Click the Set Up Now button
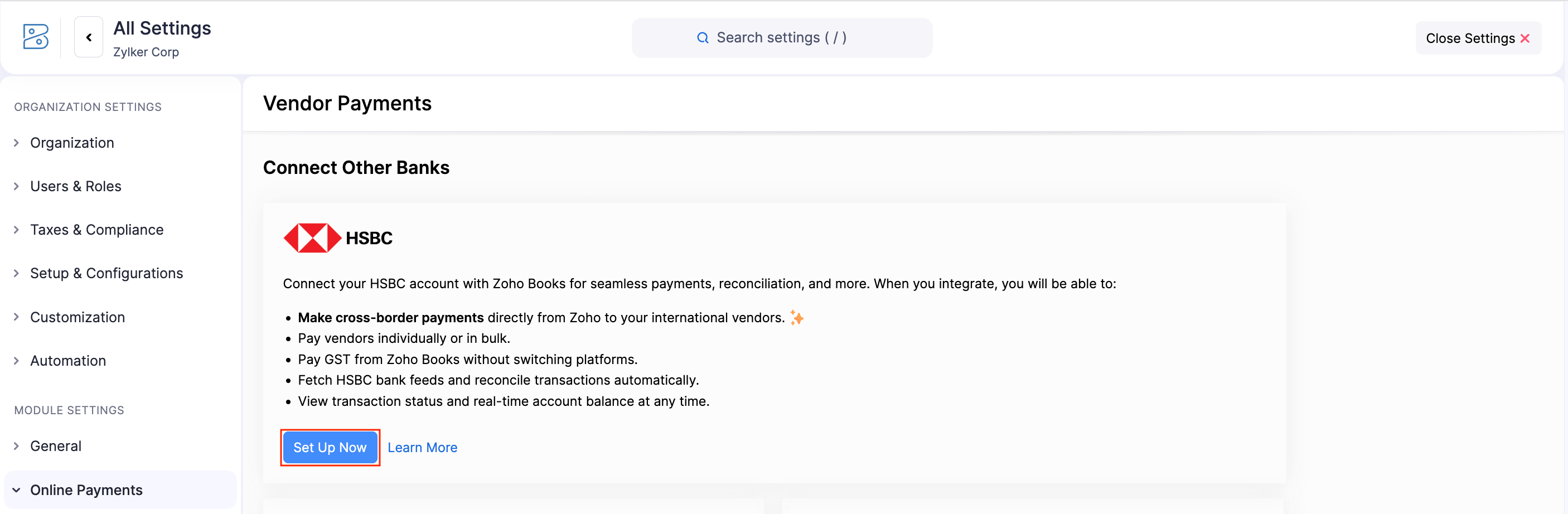This screenshot has height=514, width=1568. [x=330, y=447]
